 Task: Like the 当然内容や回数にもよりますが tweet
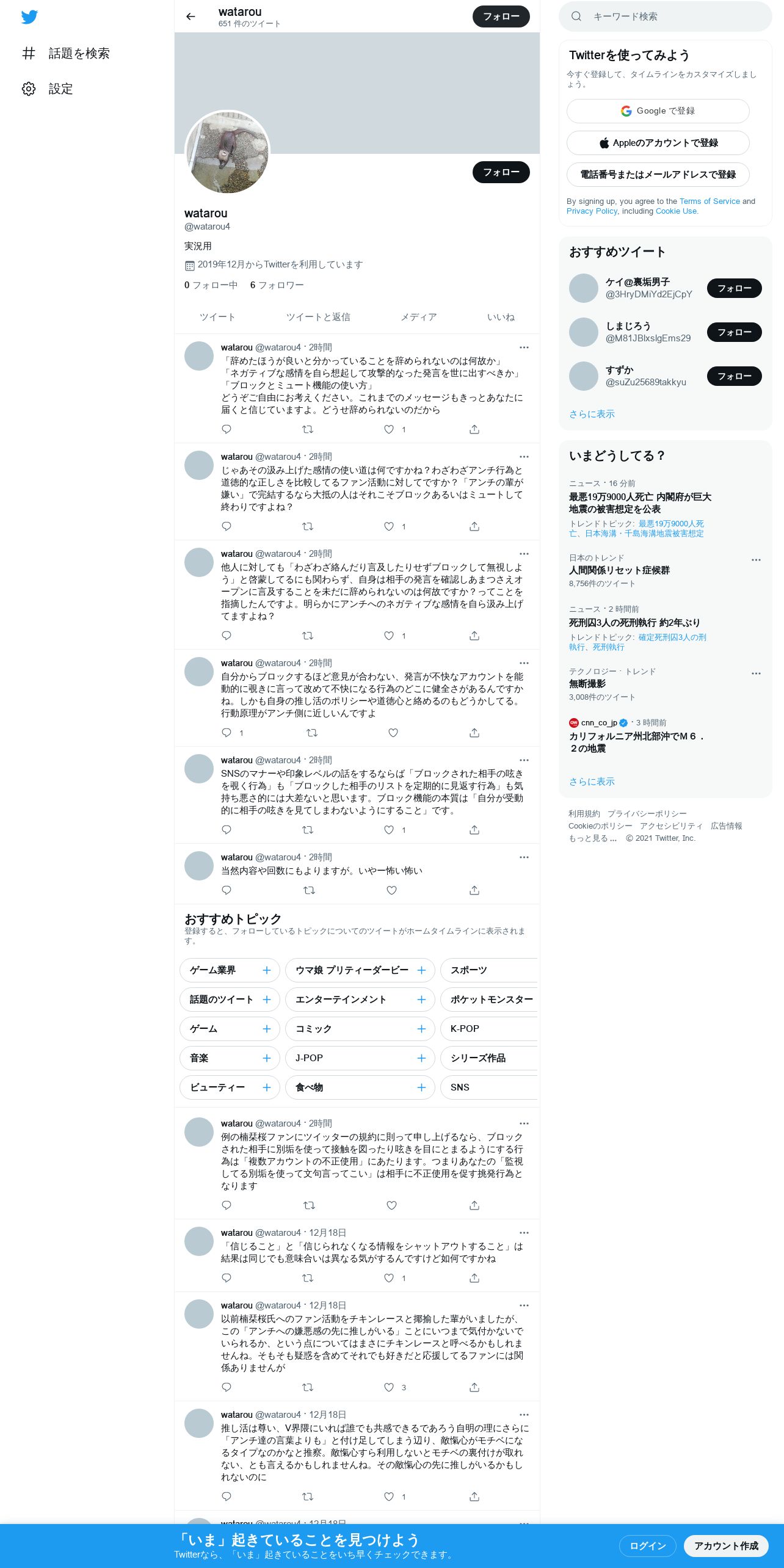click(392, 890)
